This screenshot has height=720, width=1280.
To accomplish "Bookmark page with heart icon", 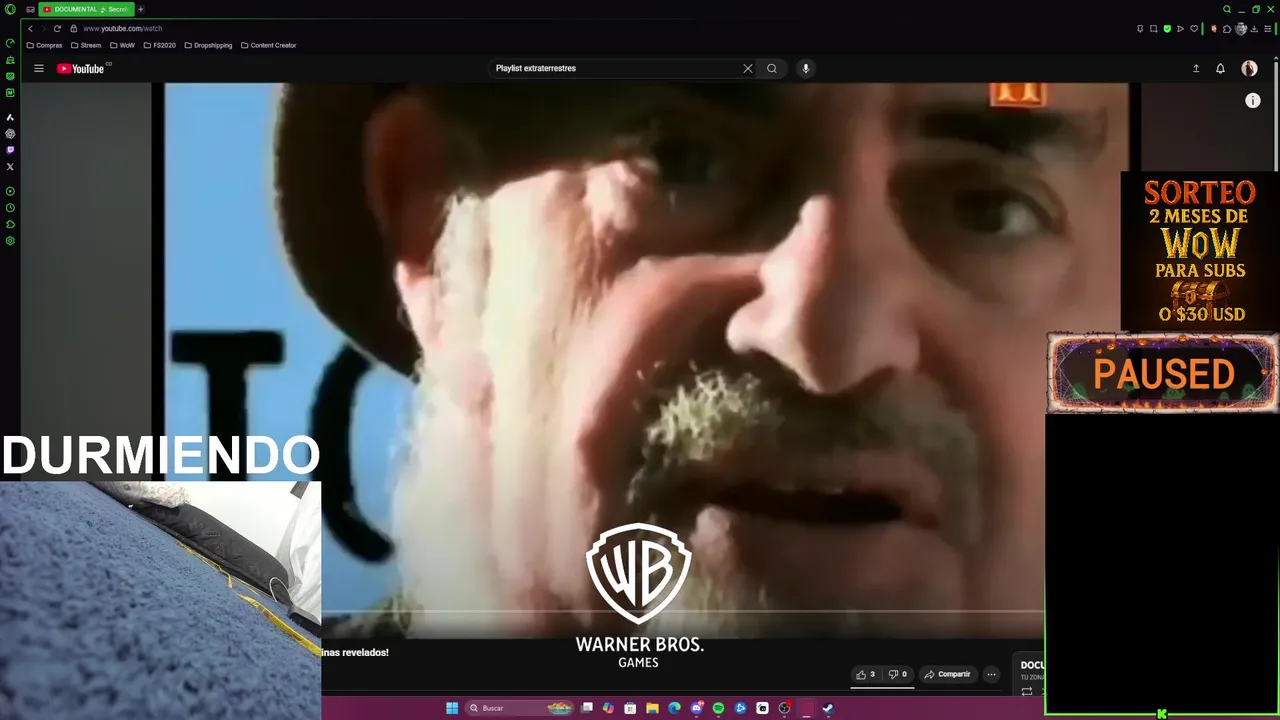I will 1193,28.
